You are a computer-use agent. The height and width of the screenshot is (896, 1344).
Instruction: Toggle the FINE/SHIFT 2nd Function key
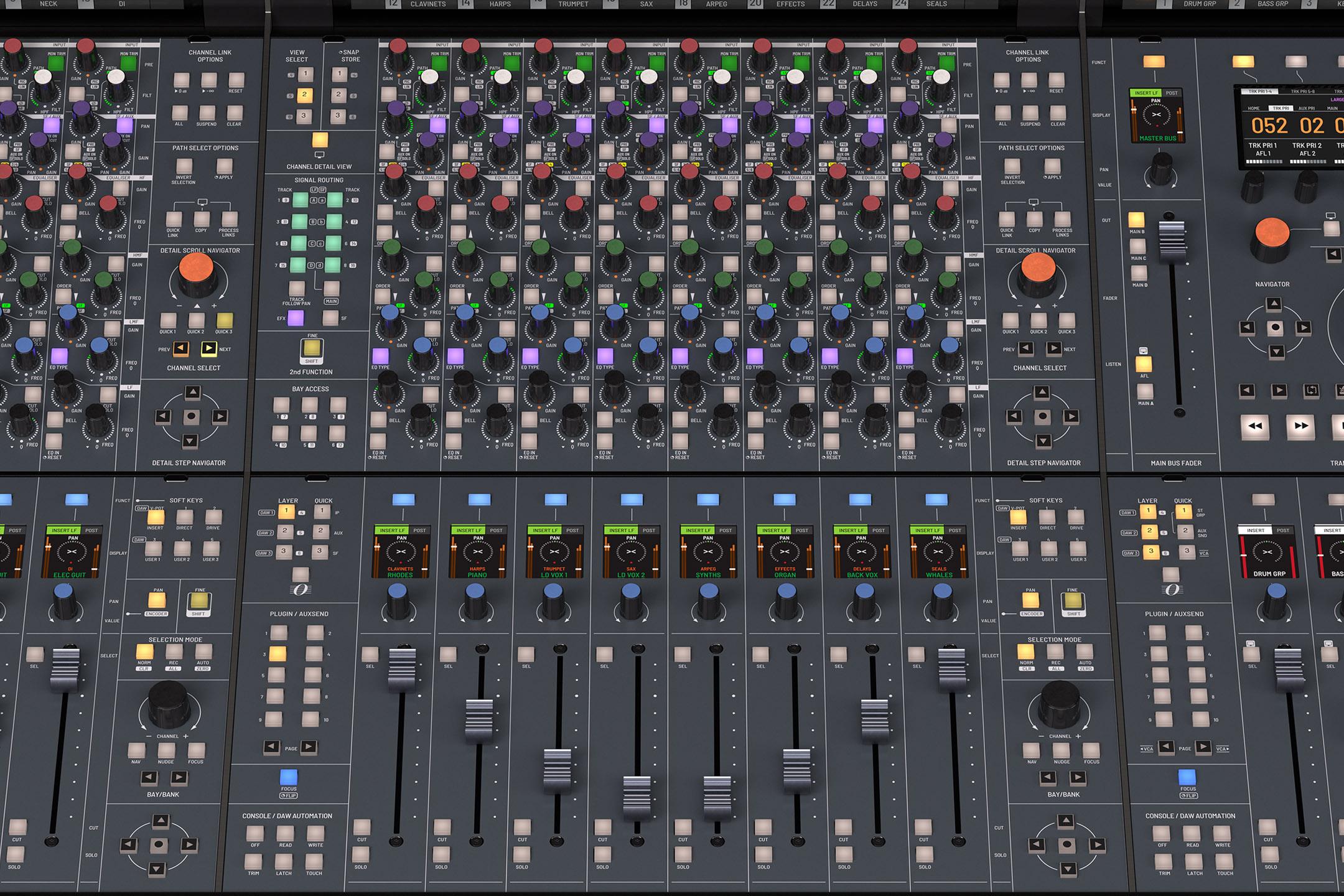(311, 348)
